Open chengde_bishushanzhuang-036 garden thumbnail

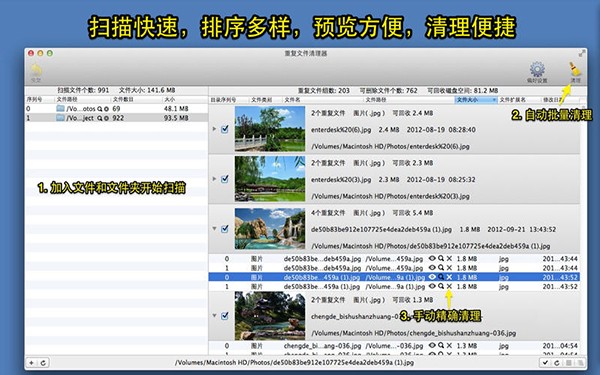pos(270,316)
